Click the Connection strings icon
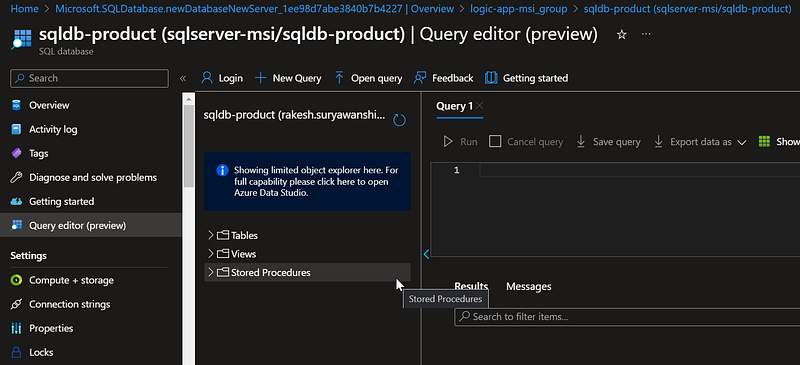800x365 pixels. click(x=17, y=304)
